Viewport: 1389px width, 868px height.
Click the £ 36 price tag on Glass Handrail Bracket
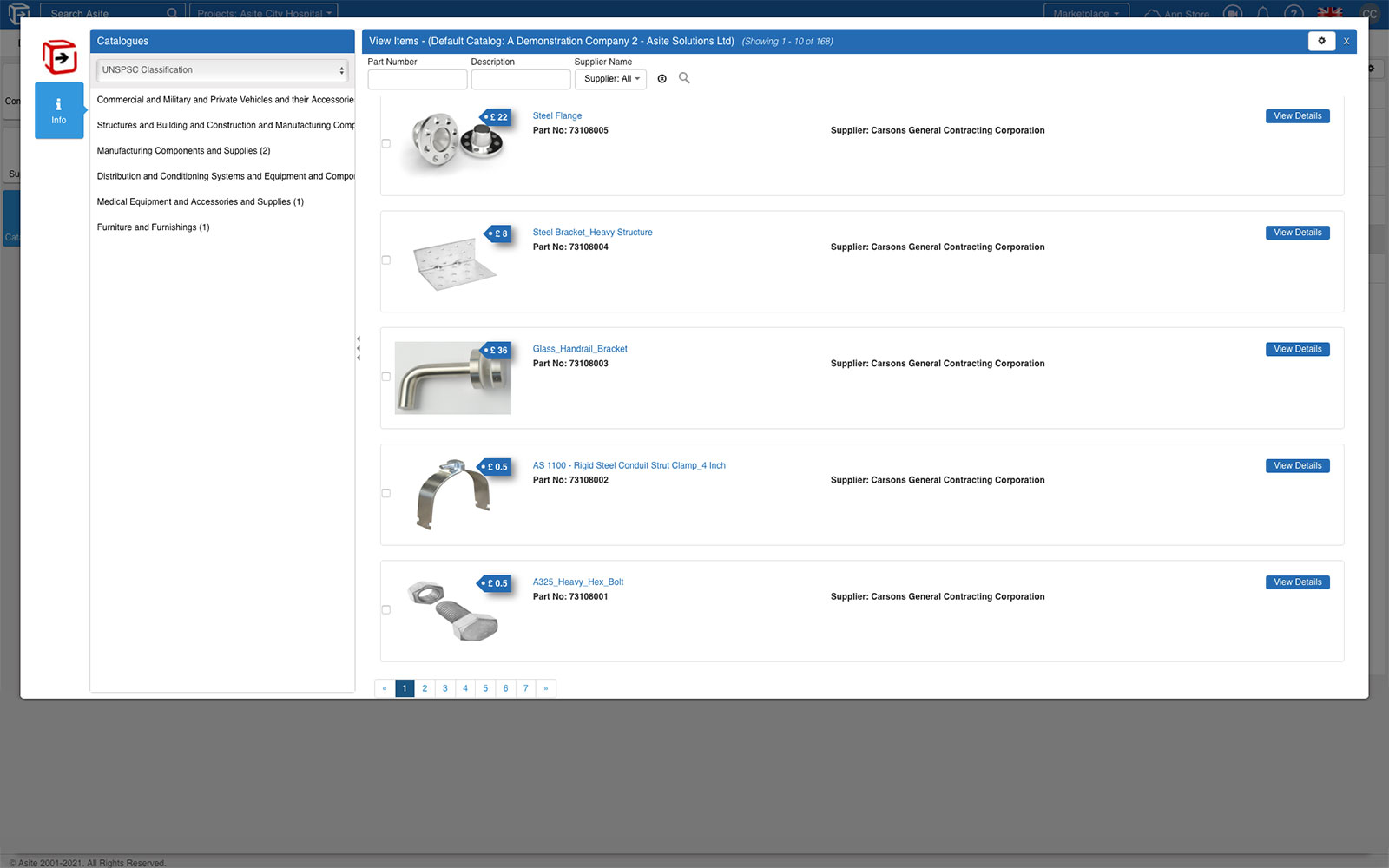click(x=496, y=351)
